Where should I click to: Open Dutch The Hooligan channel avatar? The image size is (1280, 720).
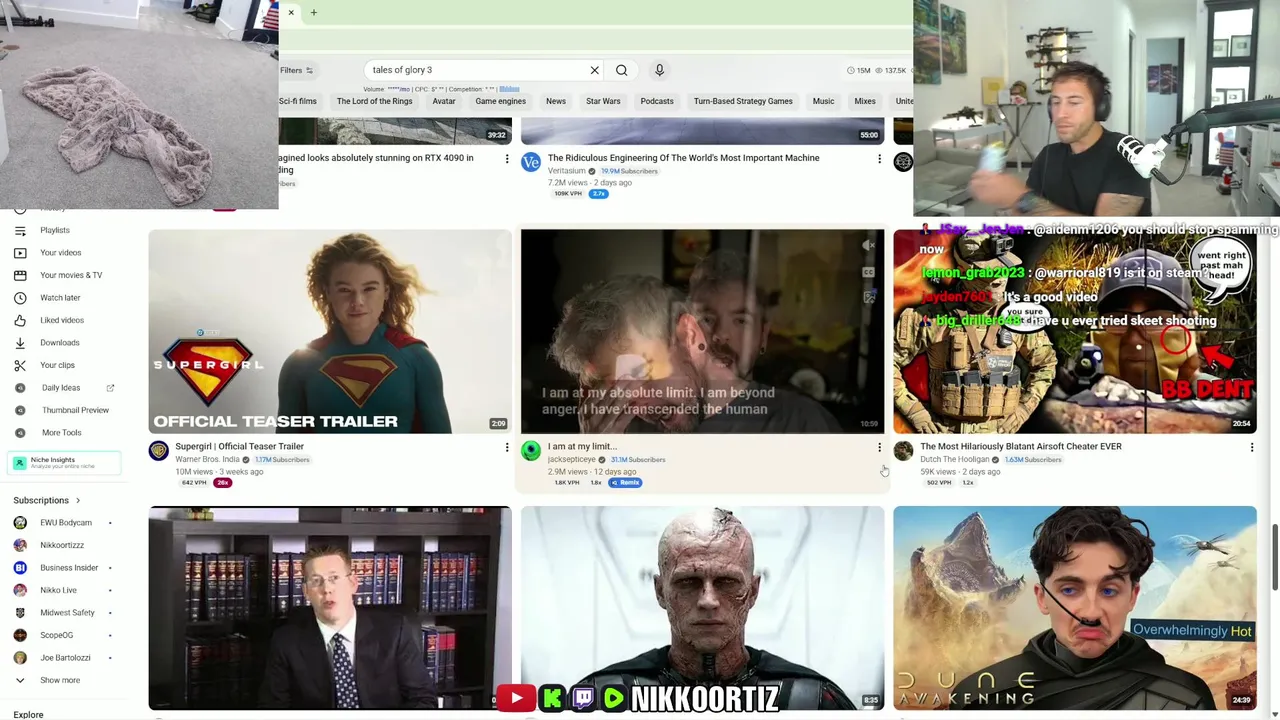[x=903, y=451]
